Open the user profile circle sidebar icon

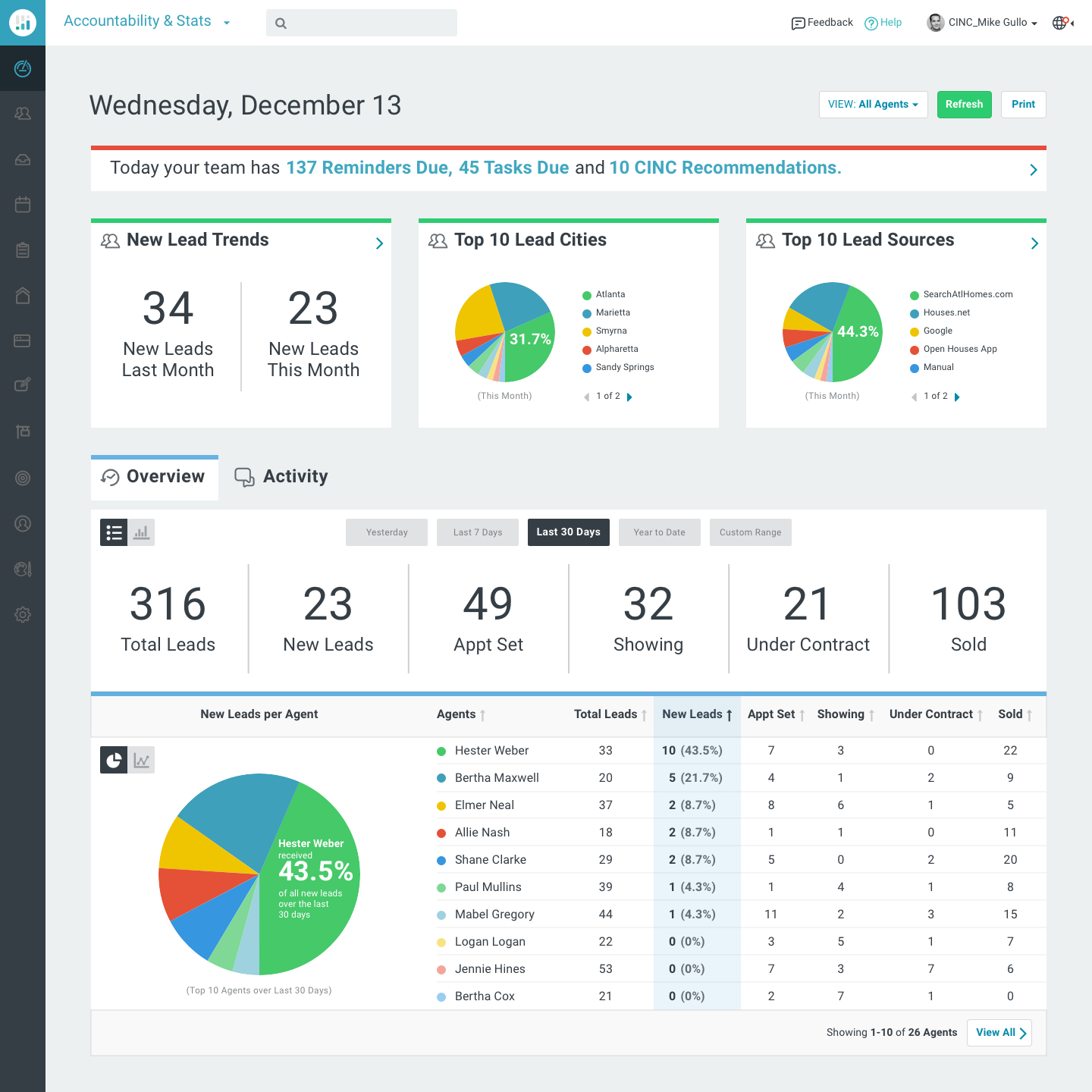23,523
